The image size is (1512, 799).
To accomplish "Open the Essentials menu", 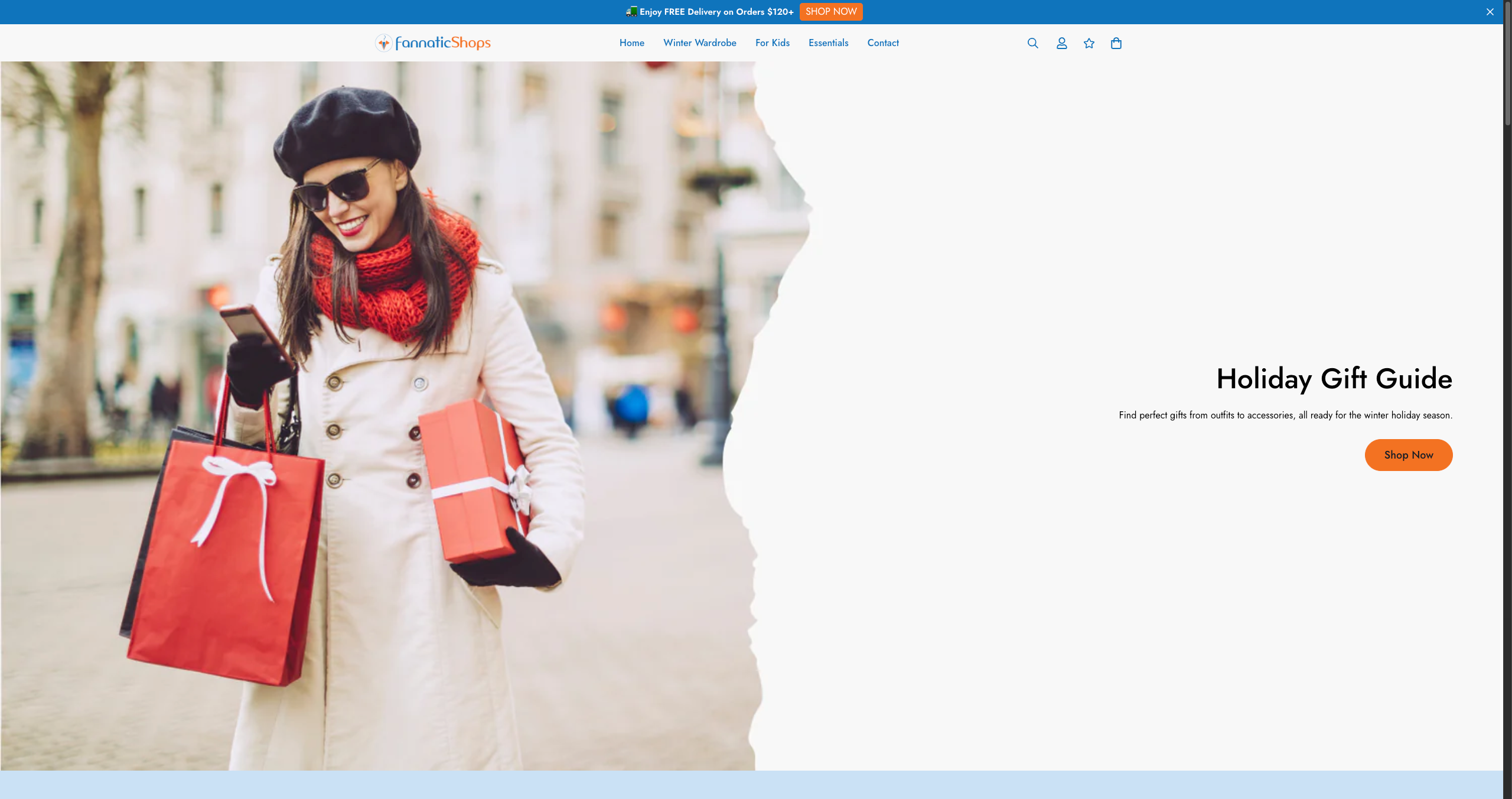I will click(828, 43).
